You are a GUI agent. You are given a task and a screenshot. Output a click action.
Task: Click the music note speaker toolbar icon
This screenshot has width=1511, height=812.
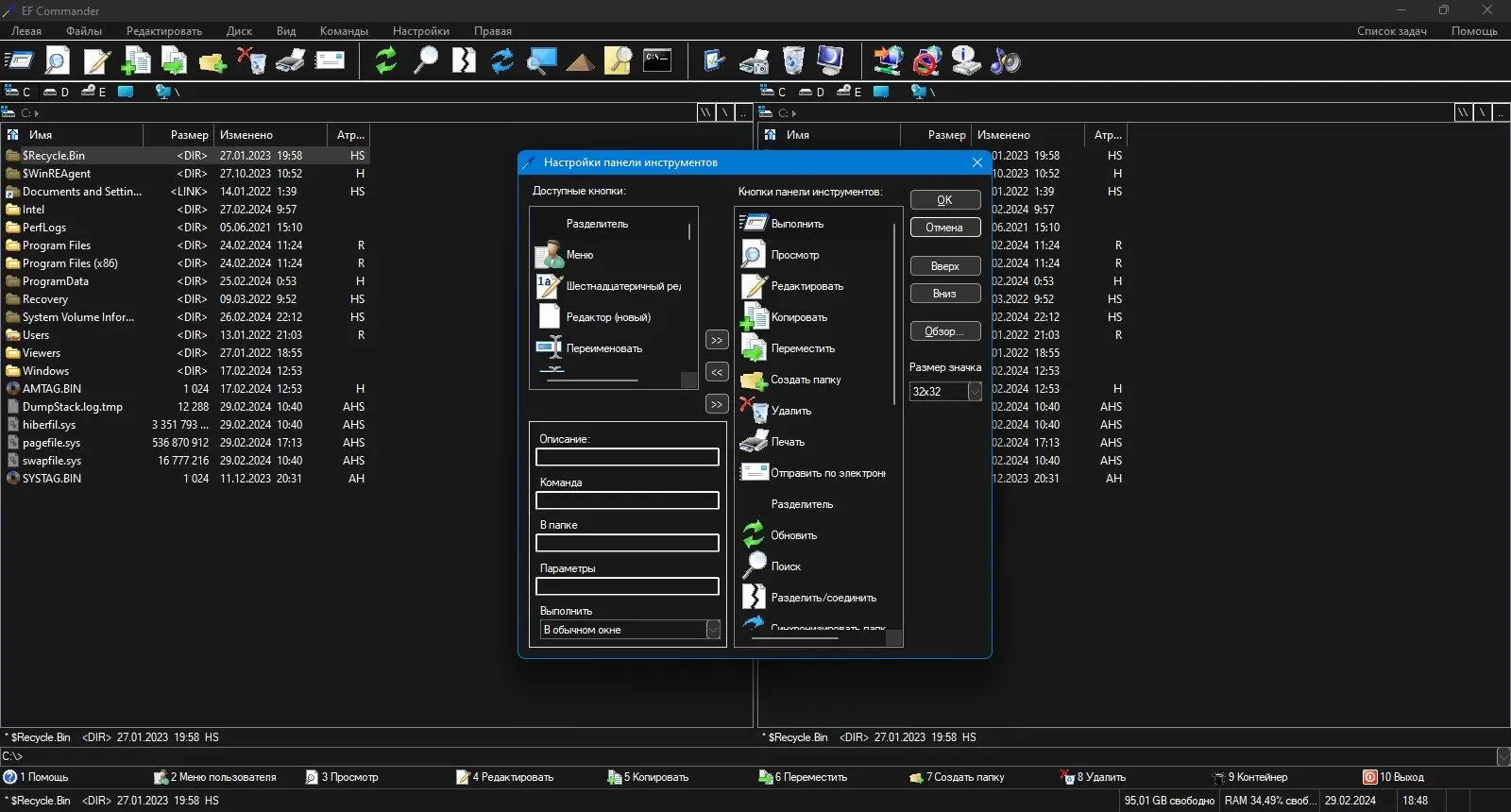click(1004, 61)
